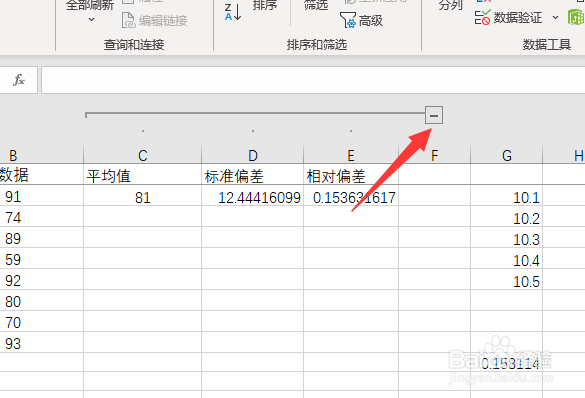The image size is (585, 398).
Task: Select the cell containing 0.153631617
Action: pyautogui.click(x=351, y=195)
